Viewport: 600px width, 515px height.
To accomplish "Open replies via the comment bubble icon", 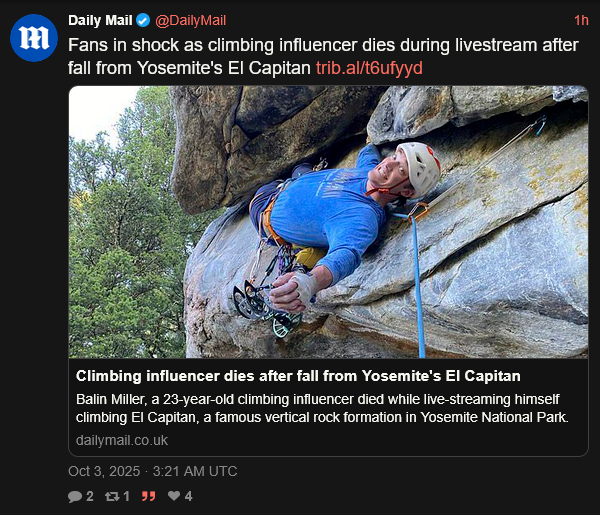I will point(75,496).
